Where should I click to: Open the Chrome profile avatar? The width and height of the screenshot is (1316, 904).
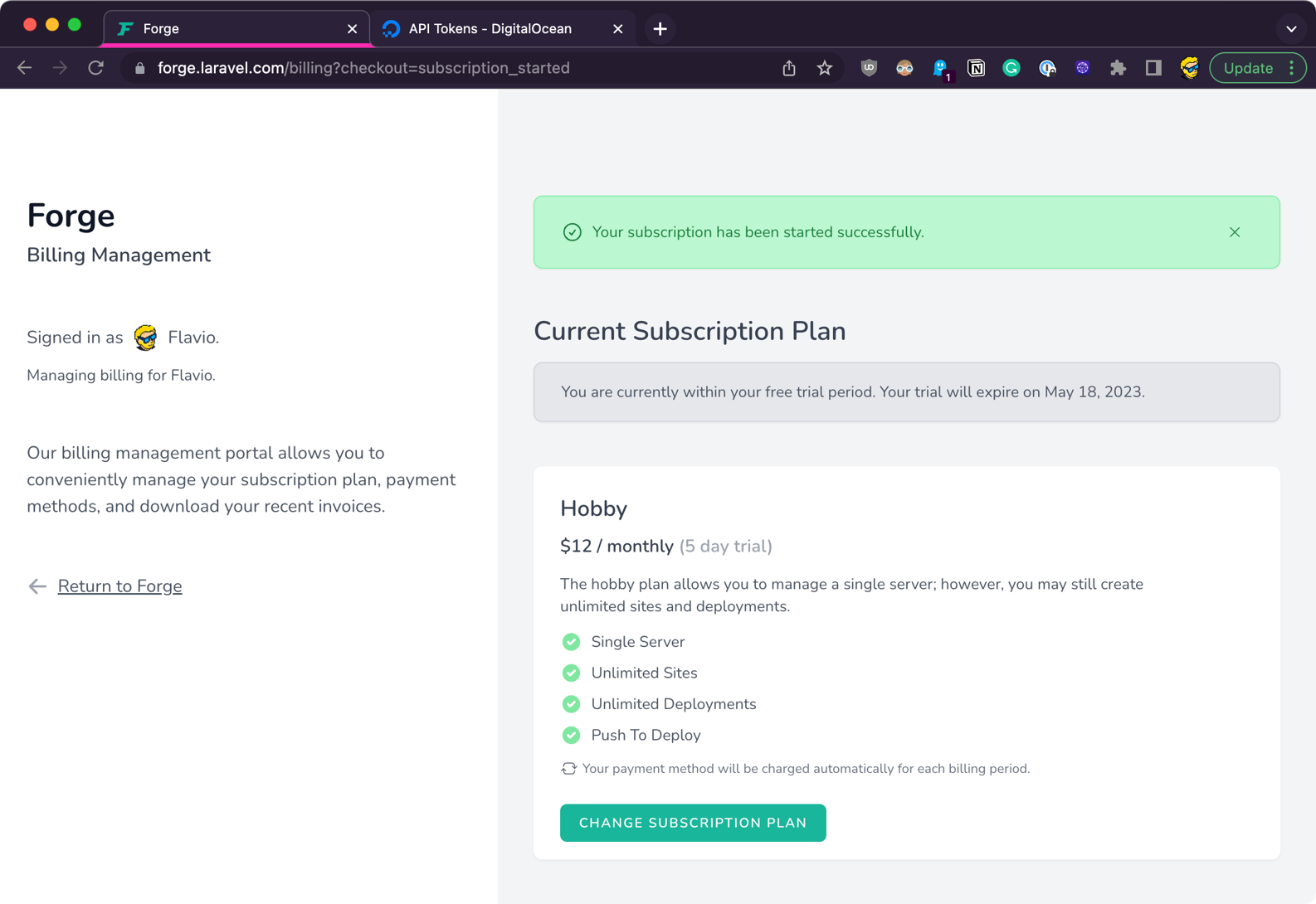[1189, 68]
